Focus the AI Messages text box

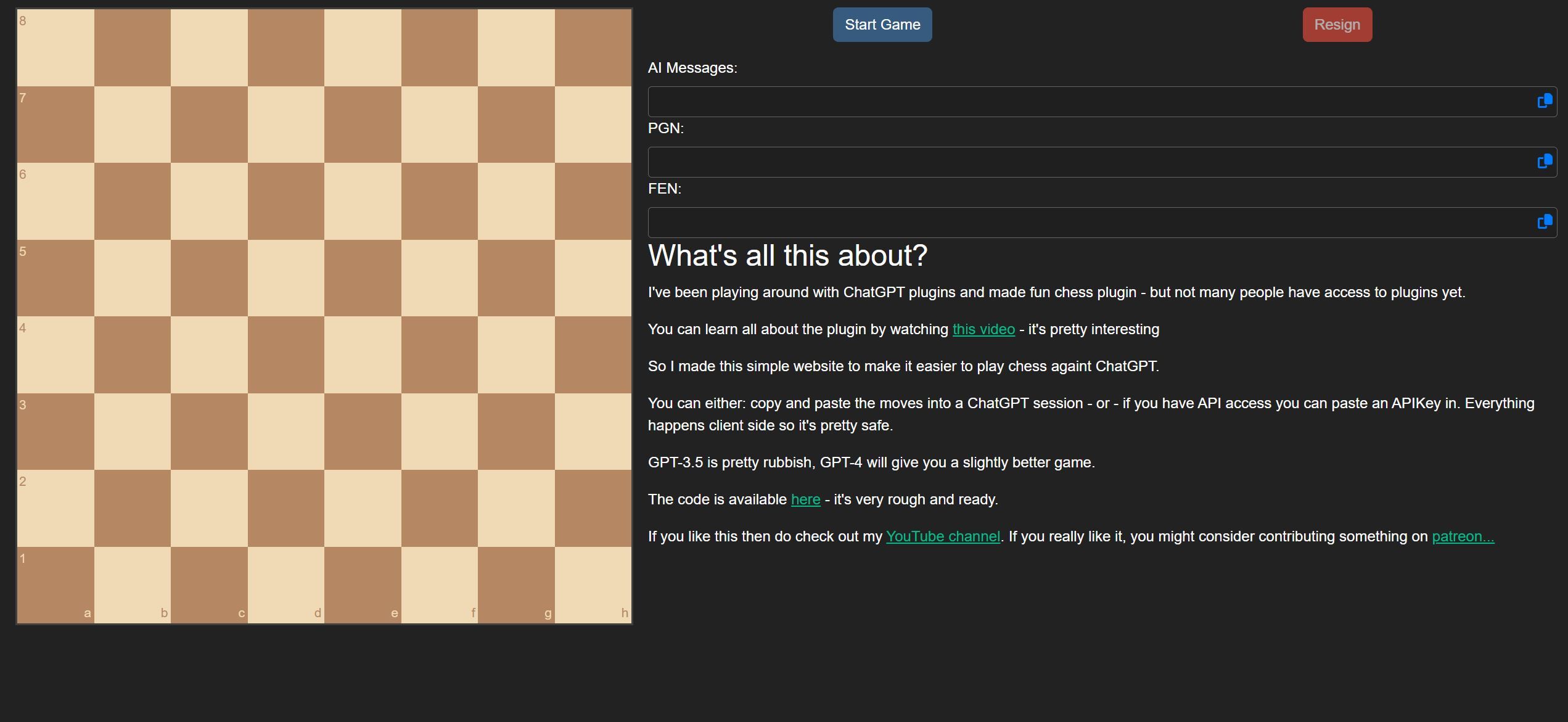pyautogui.click(x=1102, y=102)
